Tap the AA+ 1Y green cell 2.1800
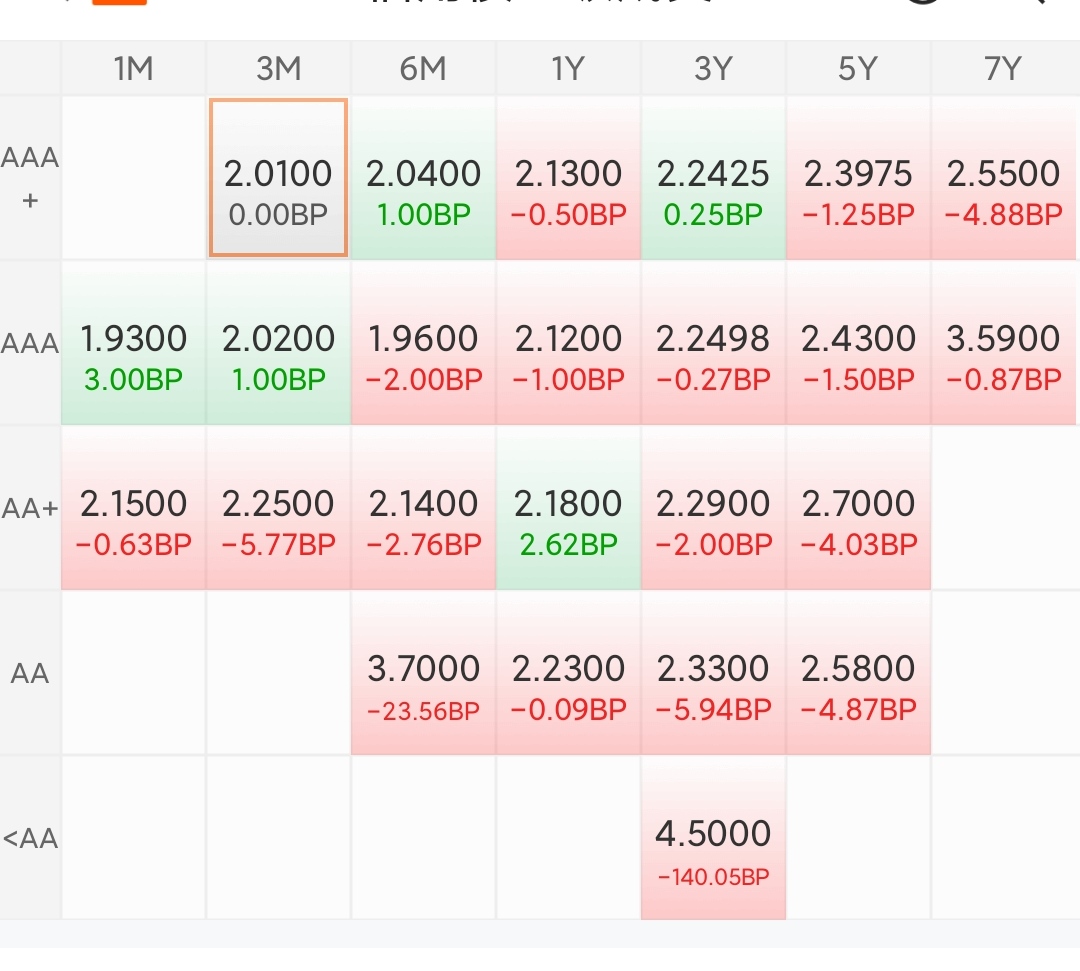This screenshot has width=1080, height=971. [568, 508]
